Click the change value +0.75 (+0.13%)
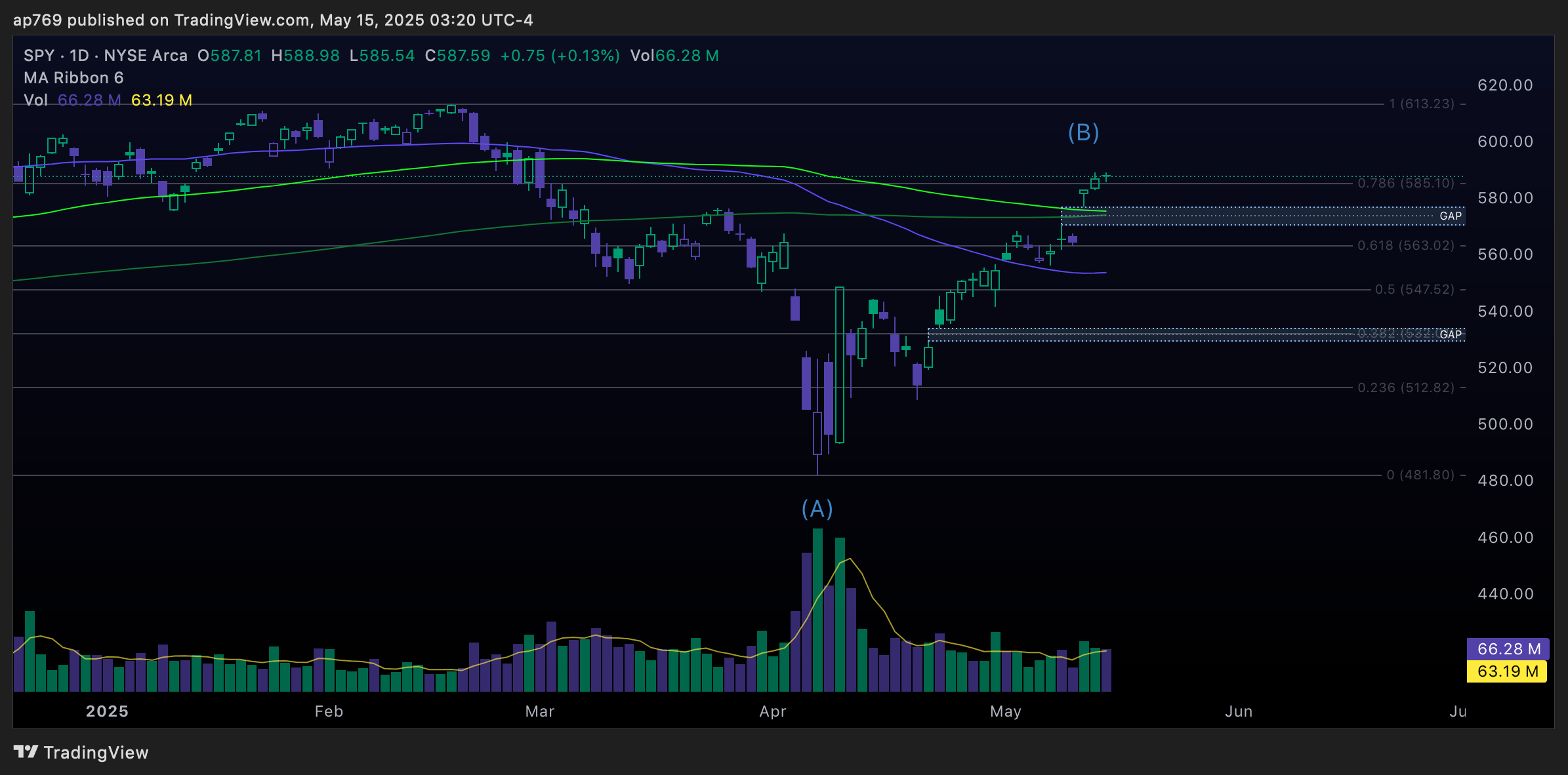 tap(560, 56)
